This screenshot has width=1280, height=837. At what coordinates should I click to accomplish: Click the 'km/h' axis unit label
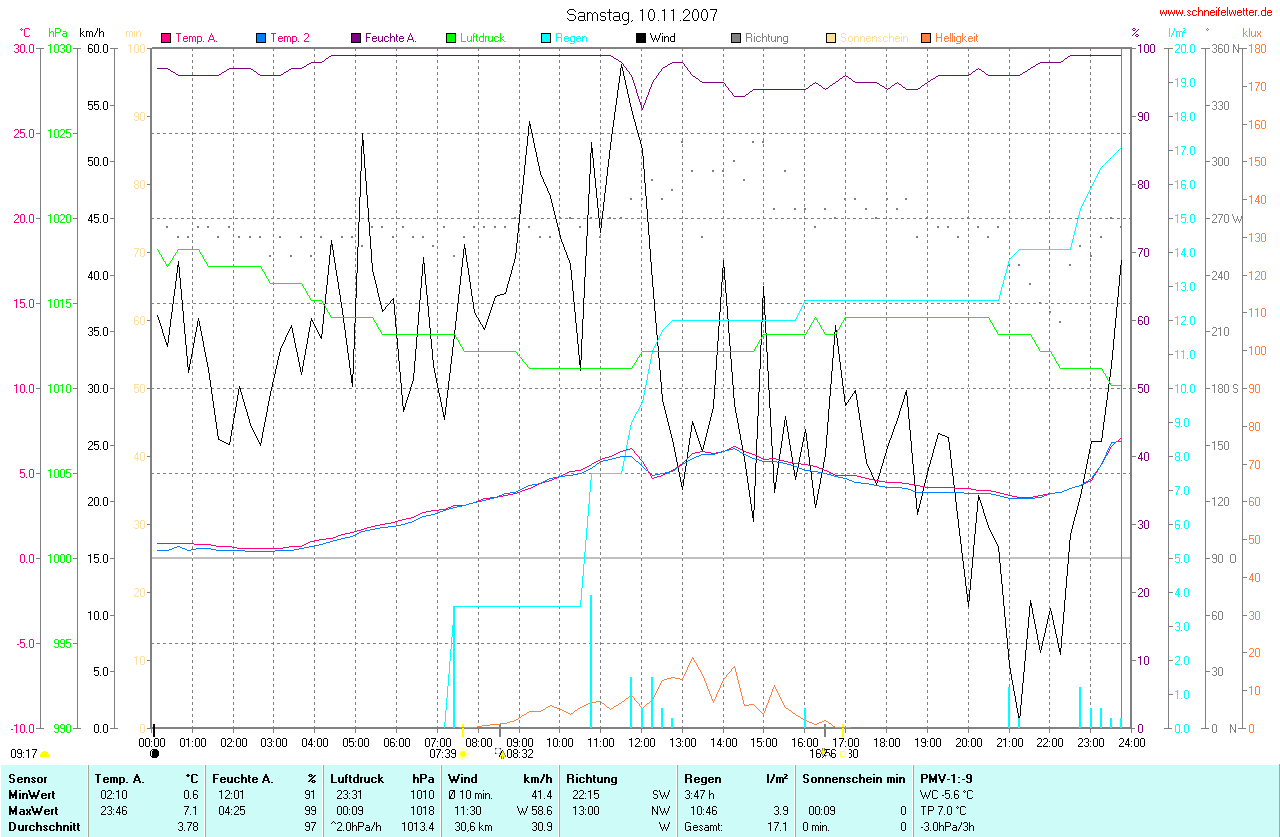(93, 33)
